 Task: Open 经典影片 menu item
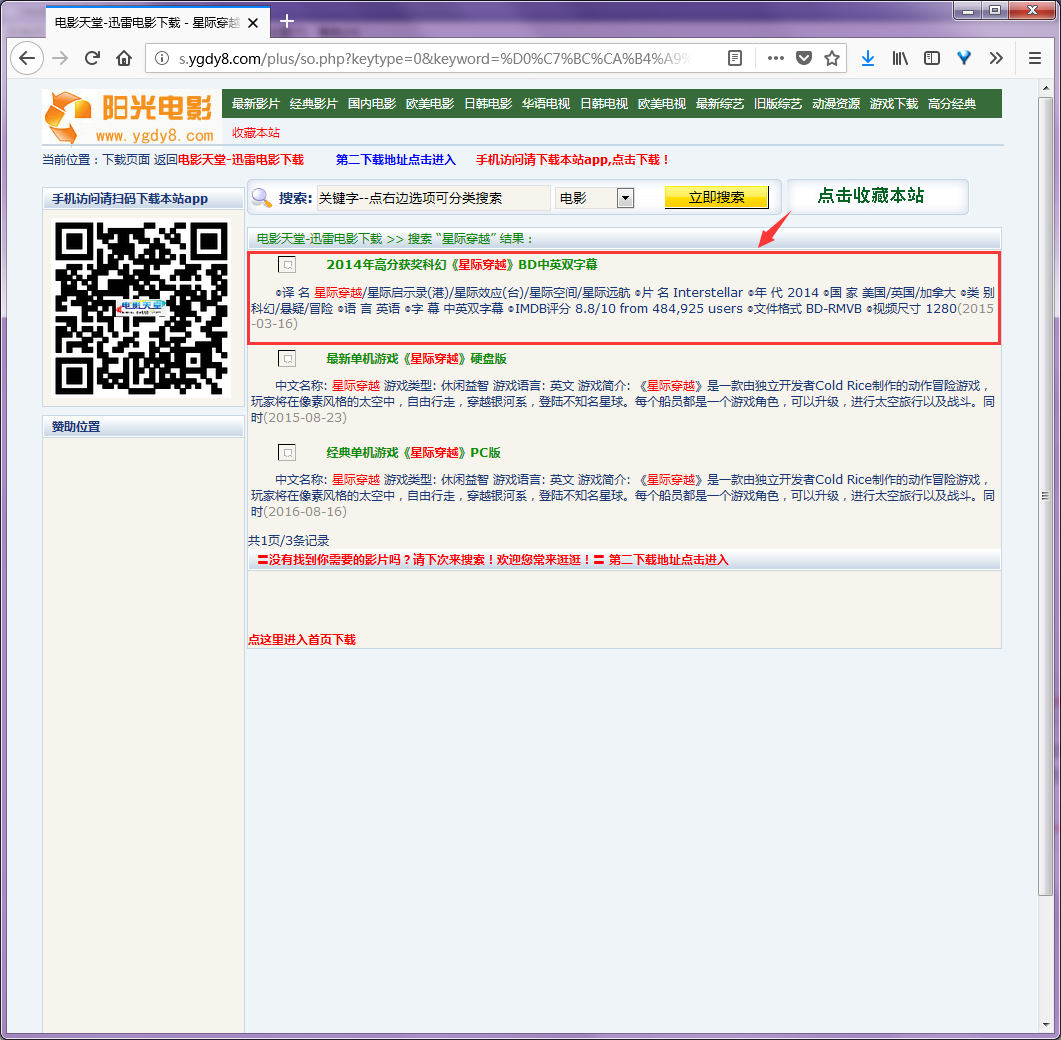click(x=313, y=104)
